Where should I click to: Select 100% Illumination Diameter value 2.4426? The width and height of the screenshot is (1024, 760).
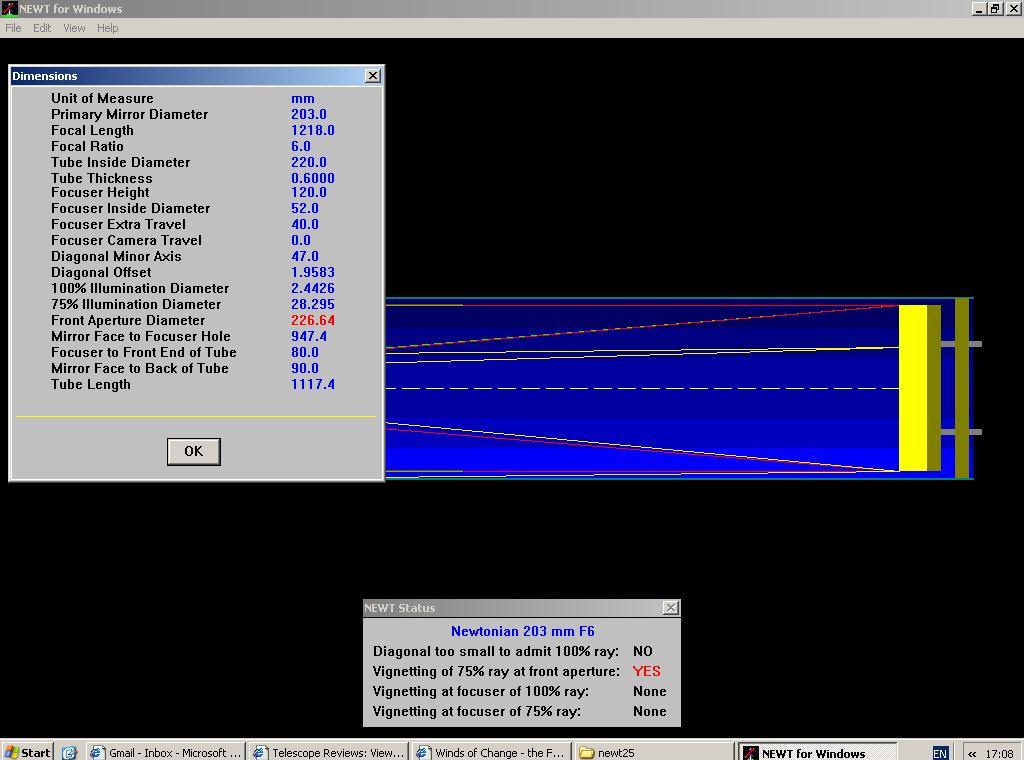[x=313, y=288]
